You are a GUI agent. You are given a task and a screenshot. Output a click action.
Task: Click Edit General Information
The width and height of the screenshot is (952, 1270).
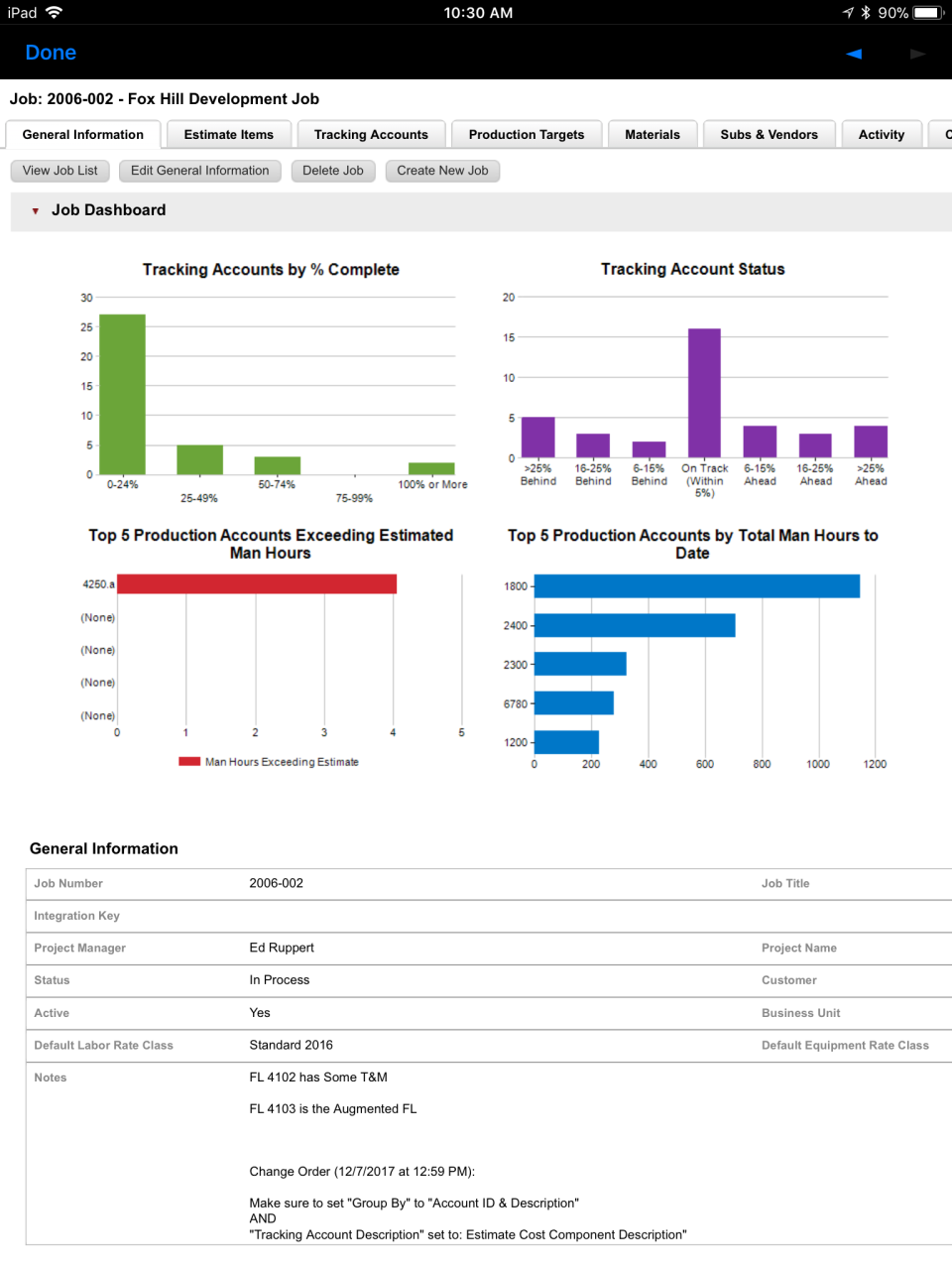pos(199,171)
